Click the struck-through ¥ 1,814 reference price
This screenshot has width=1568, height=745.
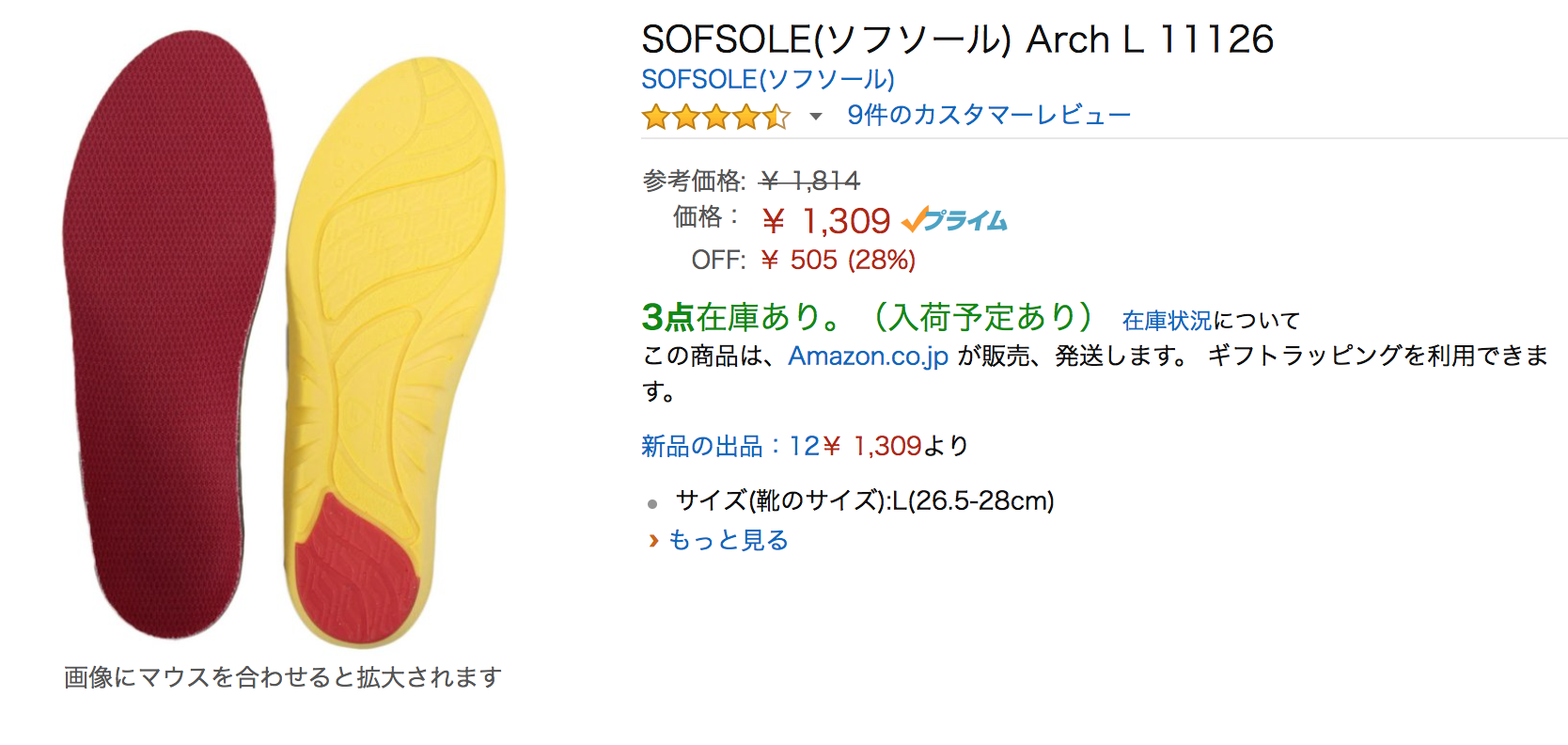click(809, 180)
